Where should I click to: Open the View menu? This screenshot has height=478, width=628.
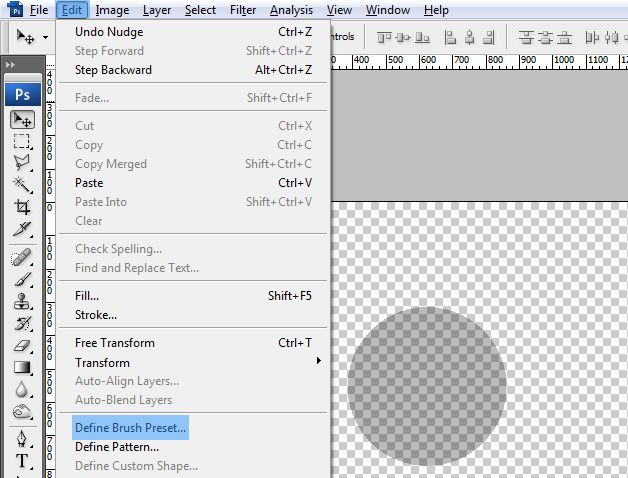339,10
